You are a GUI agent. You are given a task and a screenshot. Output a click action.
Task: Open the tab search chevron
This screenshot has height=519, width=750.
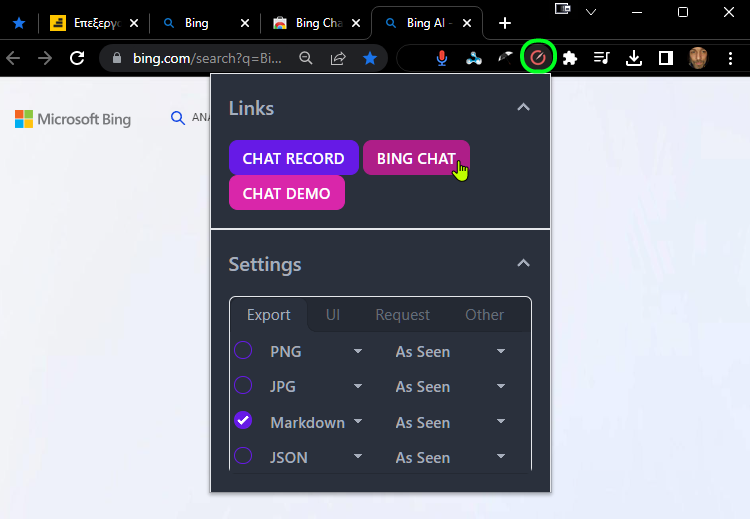click(x=591, y=12)
